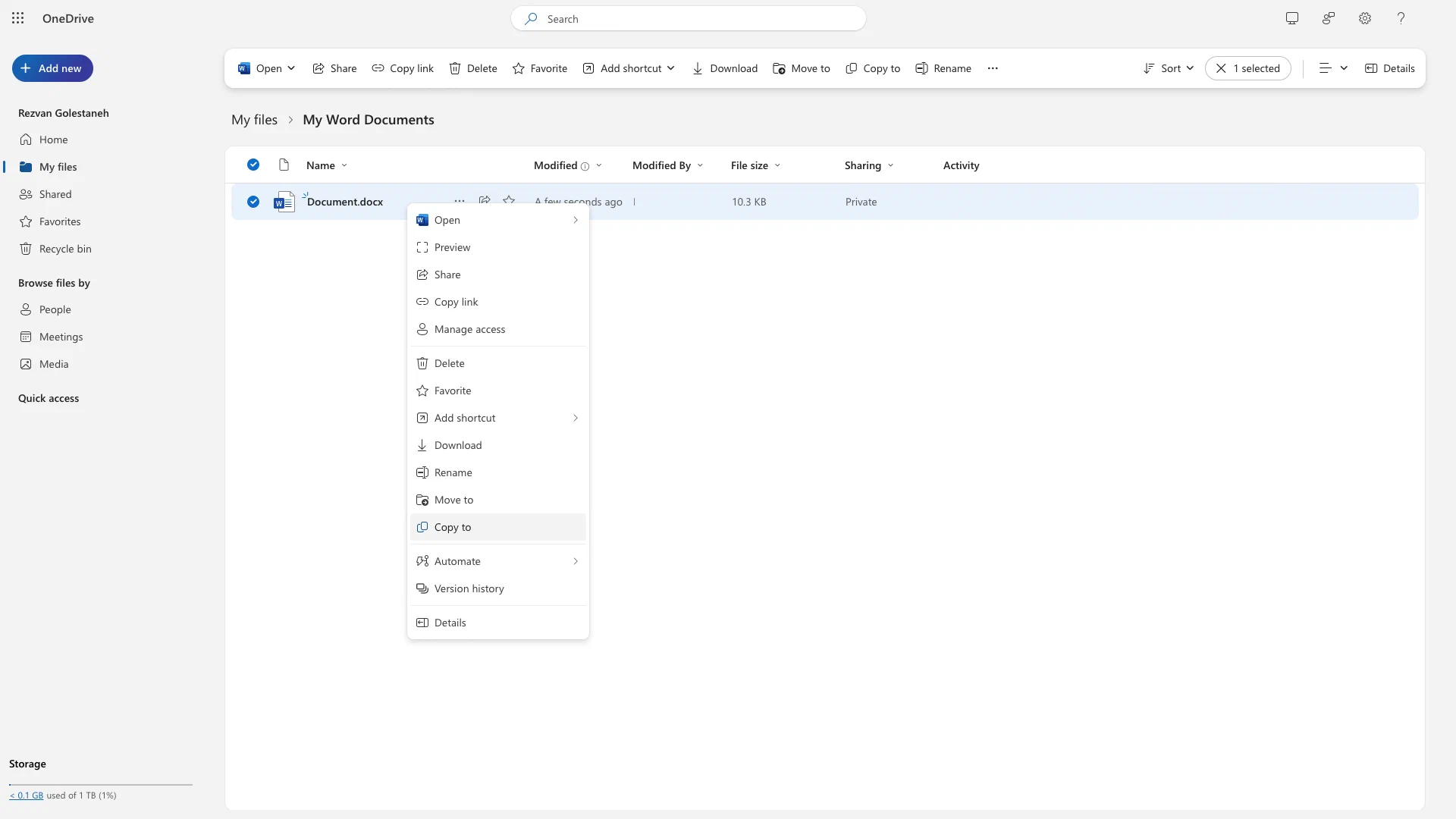Click Rename in the top toolbar

tap(943, 68)
